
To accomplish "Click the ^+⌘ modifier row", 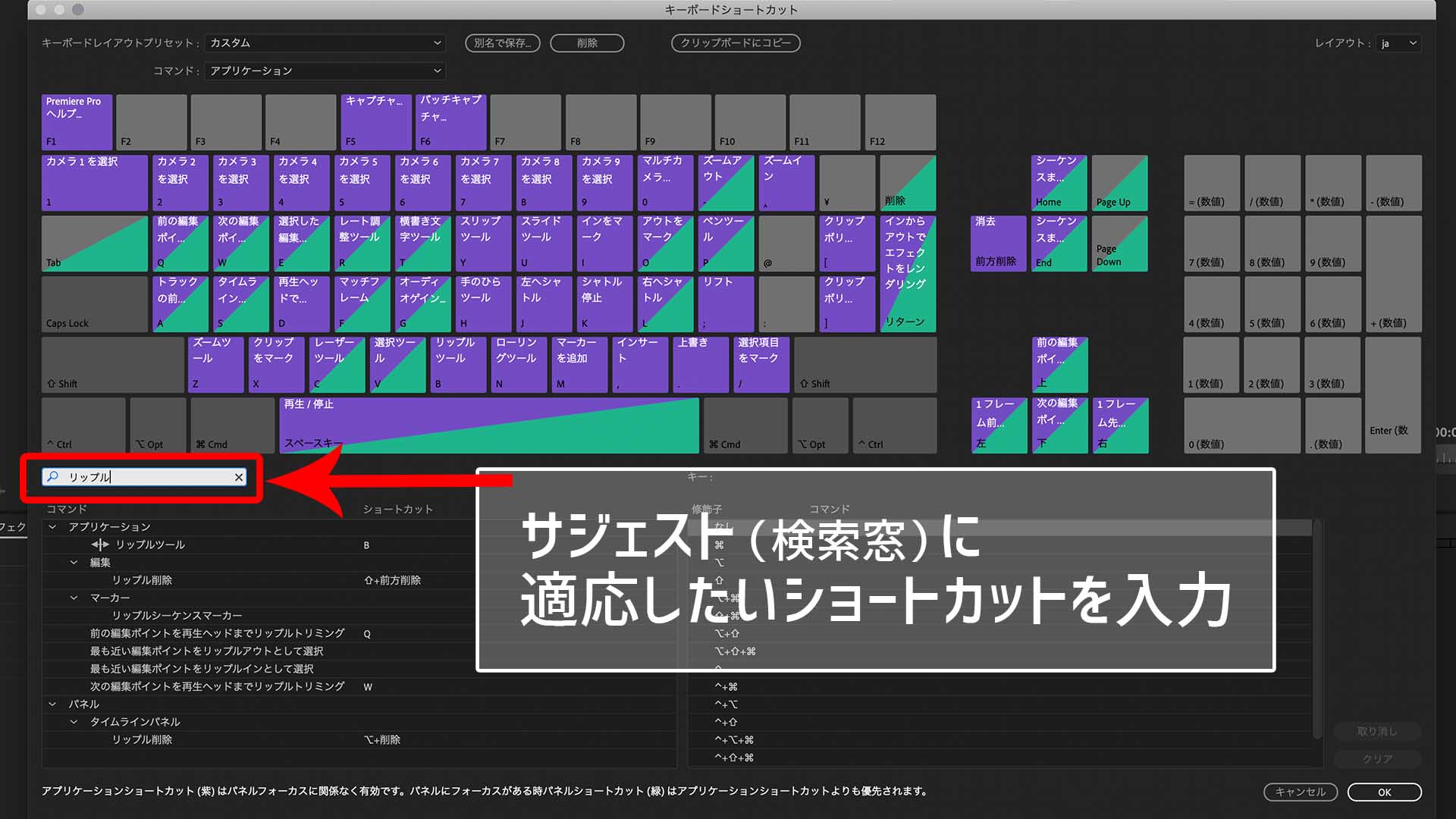I will point(1001,686).
